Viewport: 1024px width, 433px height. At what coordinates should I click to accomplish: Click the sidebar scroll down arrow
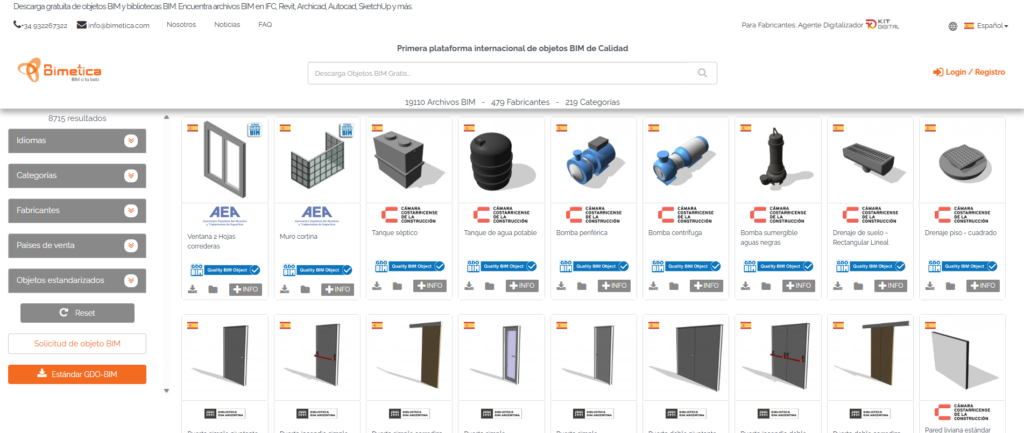(167, 391)
